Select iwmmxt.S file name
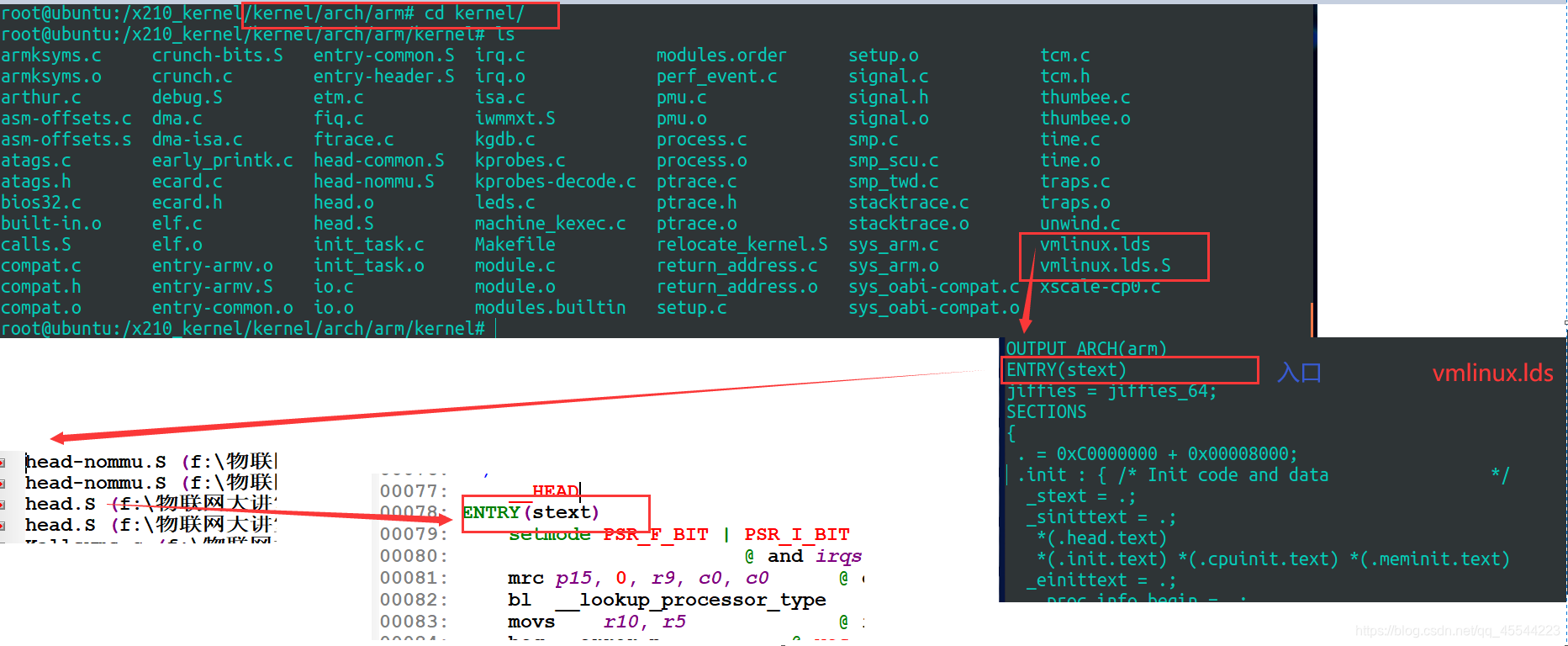This screenshot has height=646, width=1568. (515, 119)
